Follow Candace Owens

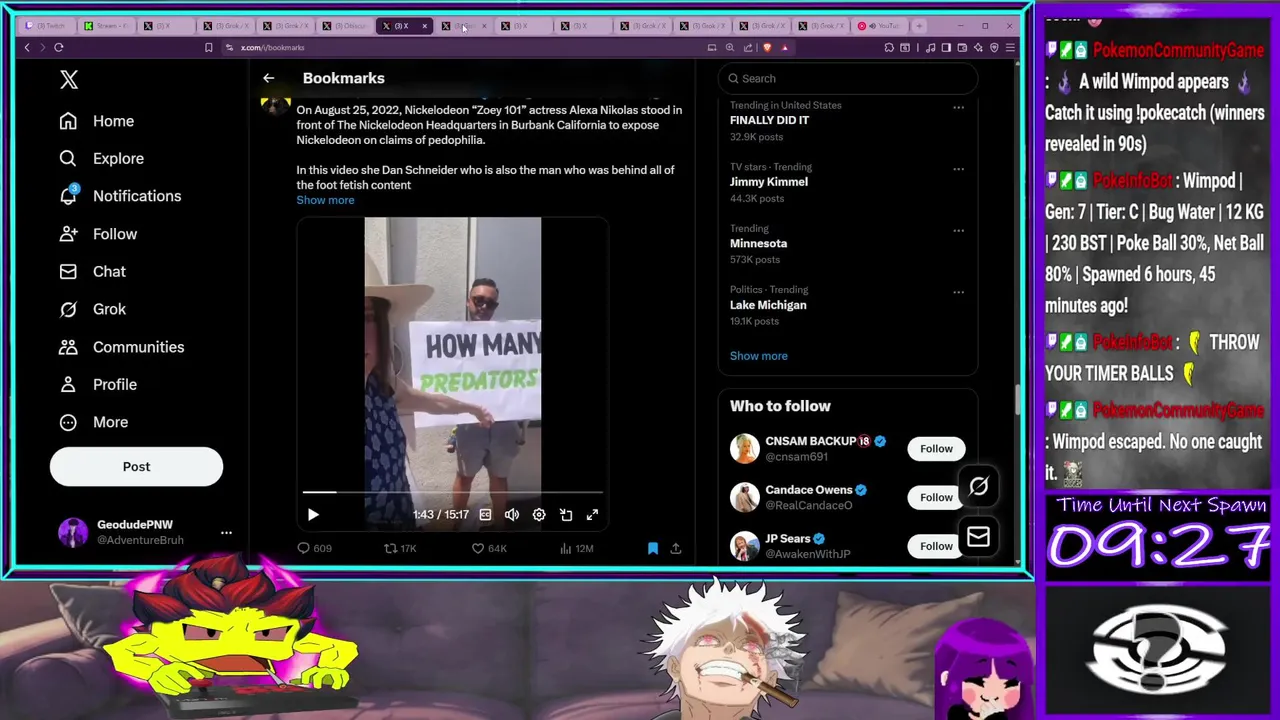tap(936, 497)
